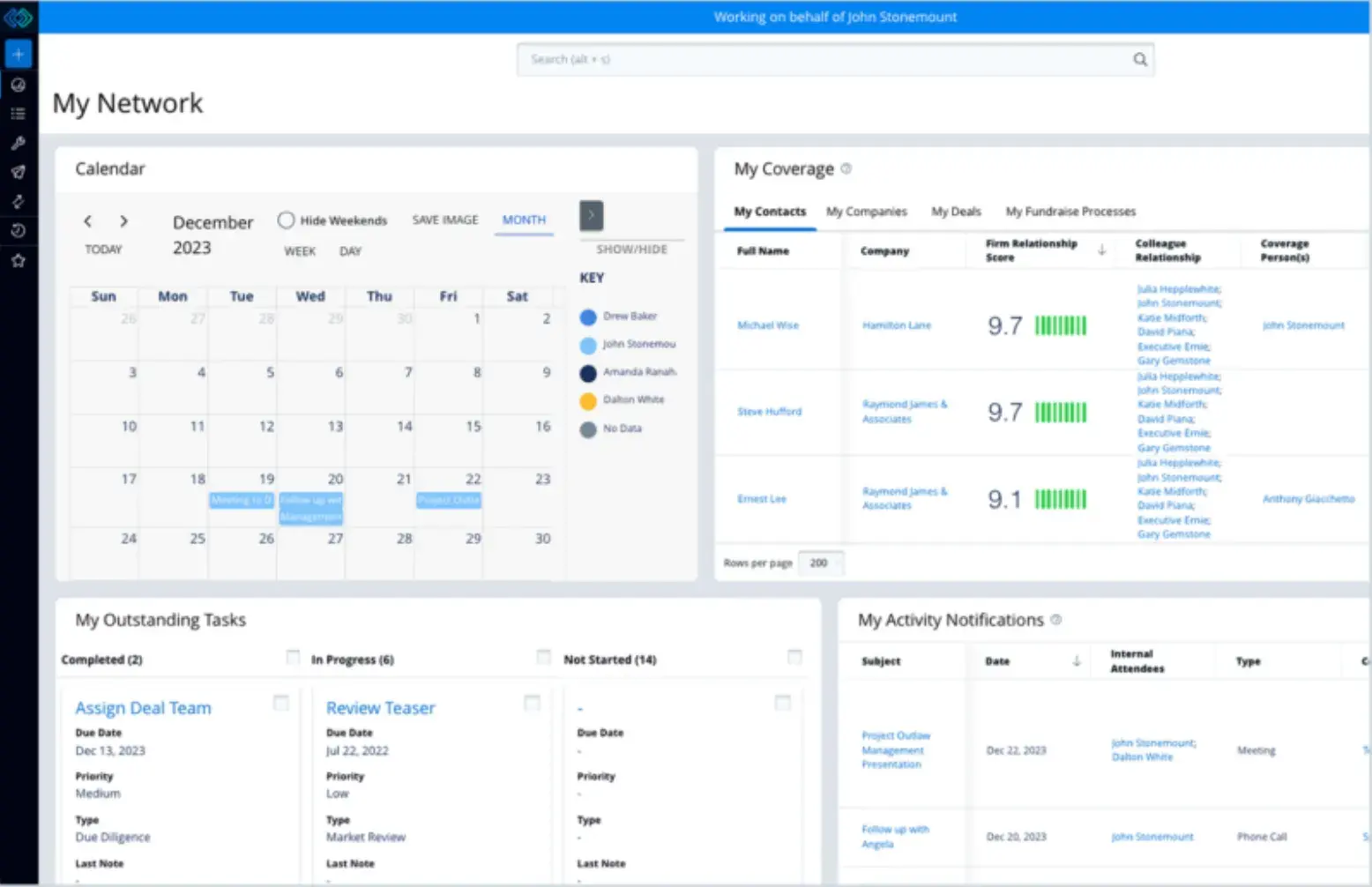Click the wrench tools icon in sidebar
This screenshot has width=1372, height=887.
[x=19, y=143]
